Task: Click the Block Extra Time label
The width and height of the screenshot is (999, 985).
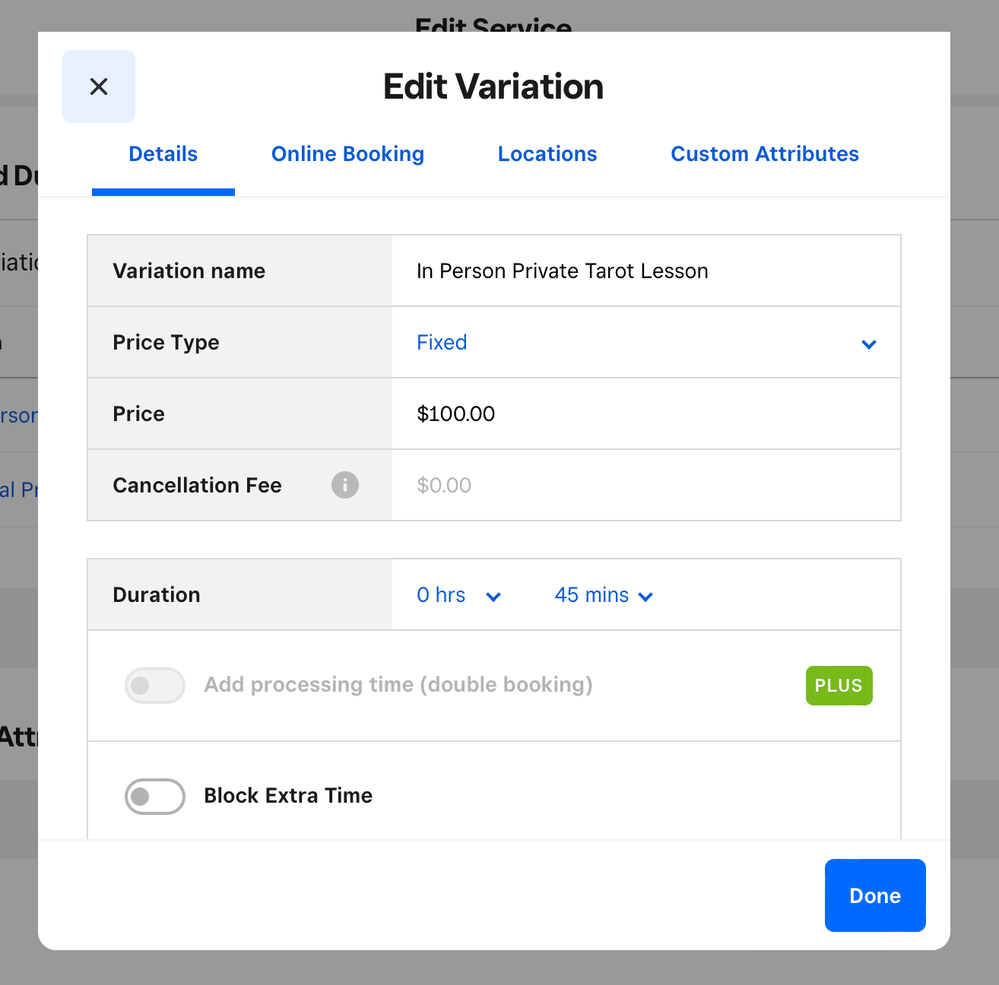Action: (x=288, y=796)
